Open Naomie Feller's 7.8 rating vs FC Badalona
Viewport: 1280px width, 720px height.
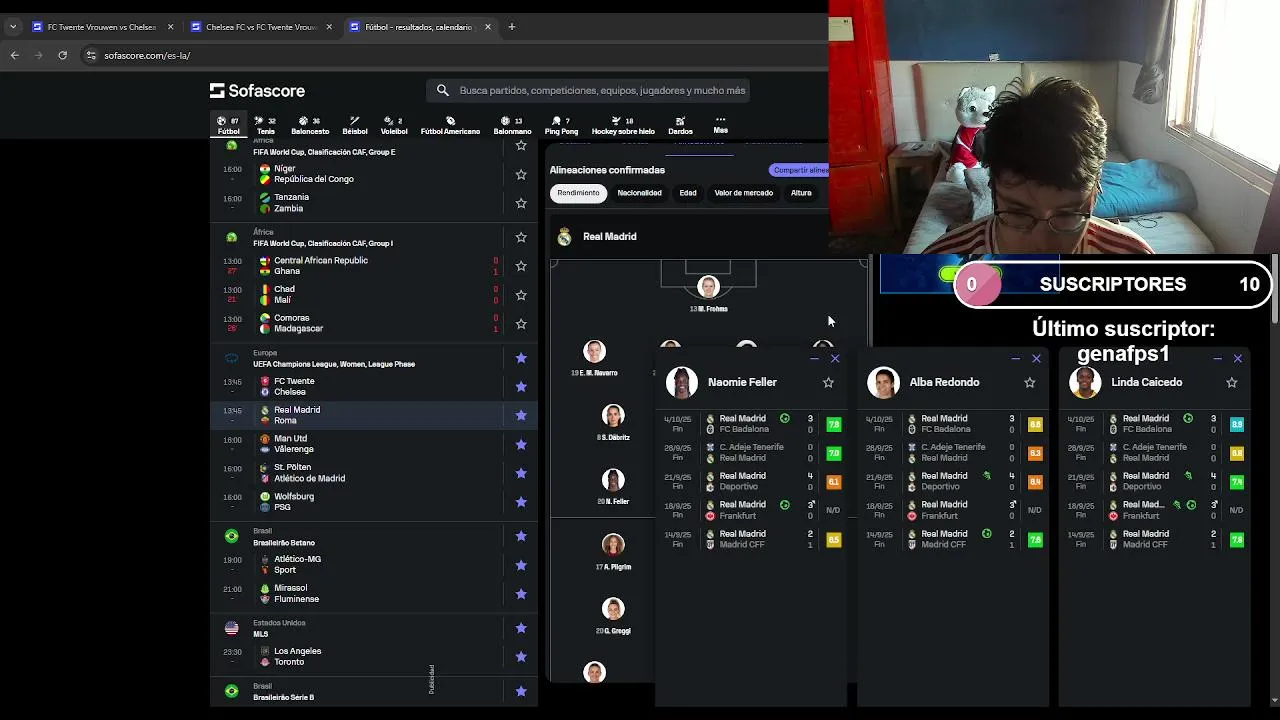834,424
